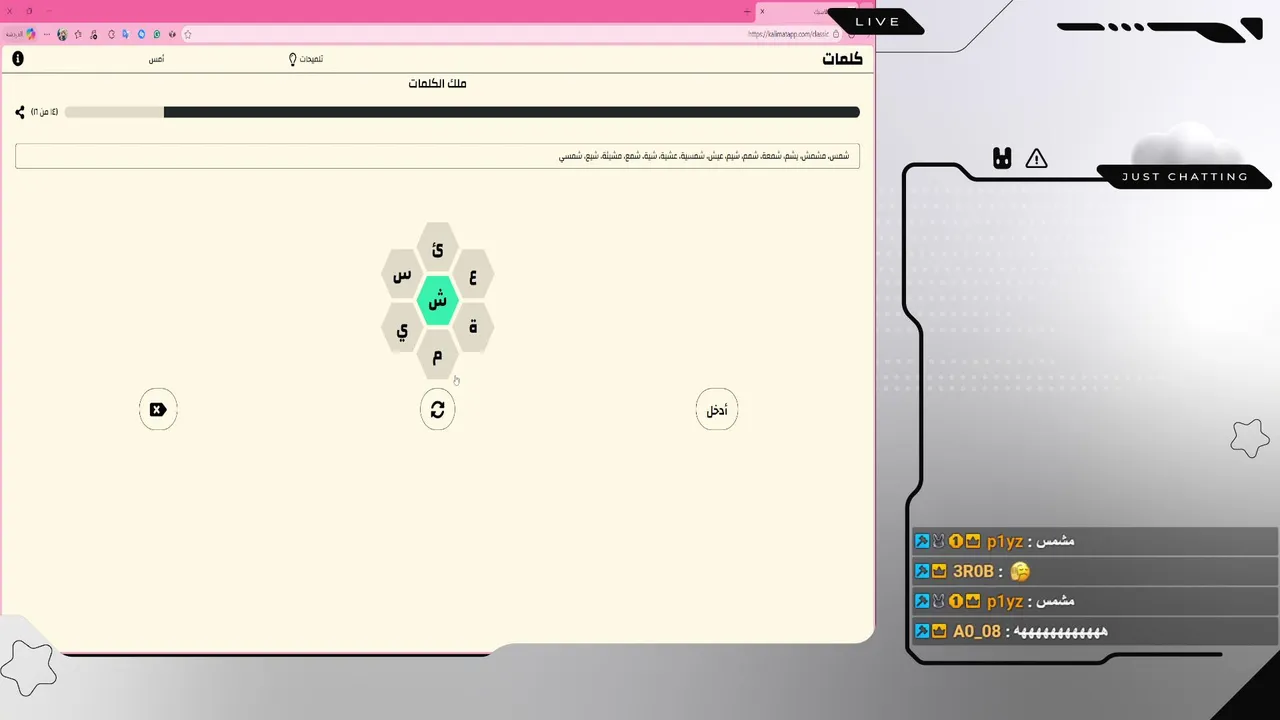Select the ي letter hexagon
Image resolution: width=1280 pixels, height=720 pixels.
click(402, 328)
